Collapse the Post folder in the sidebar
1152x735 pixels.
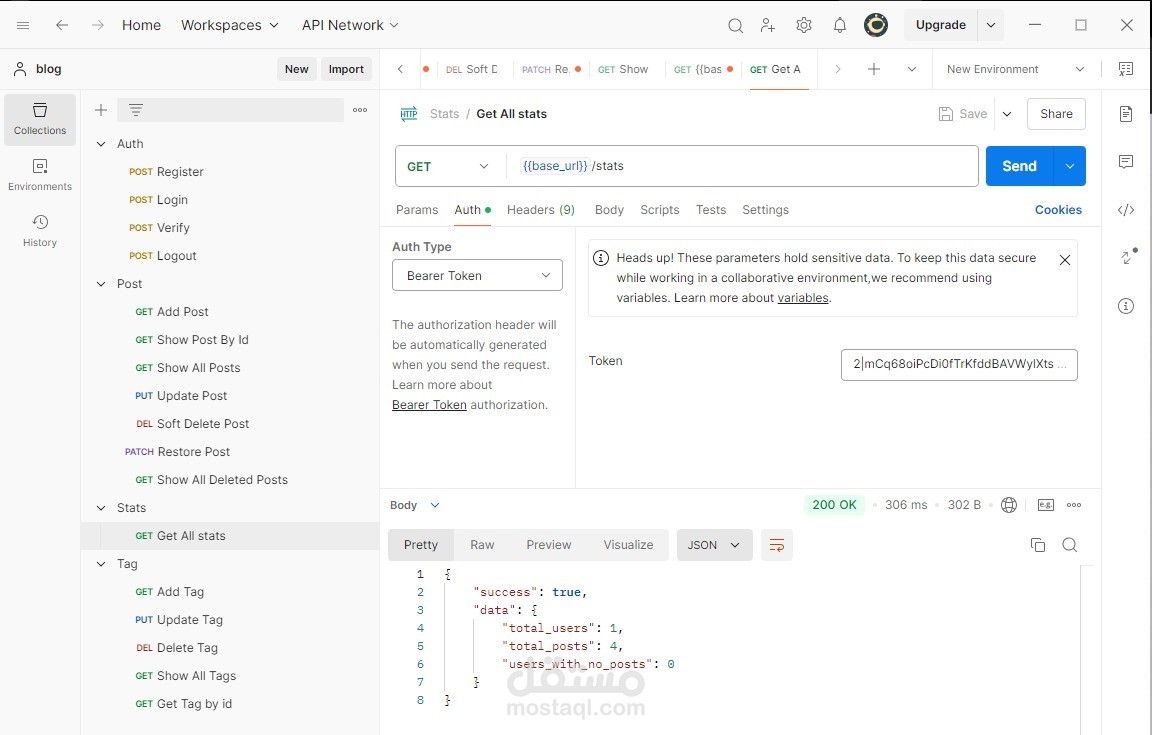[x=101, y=284]
